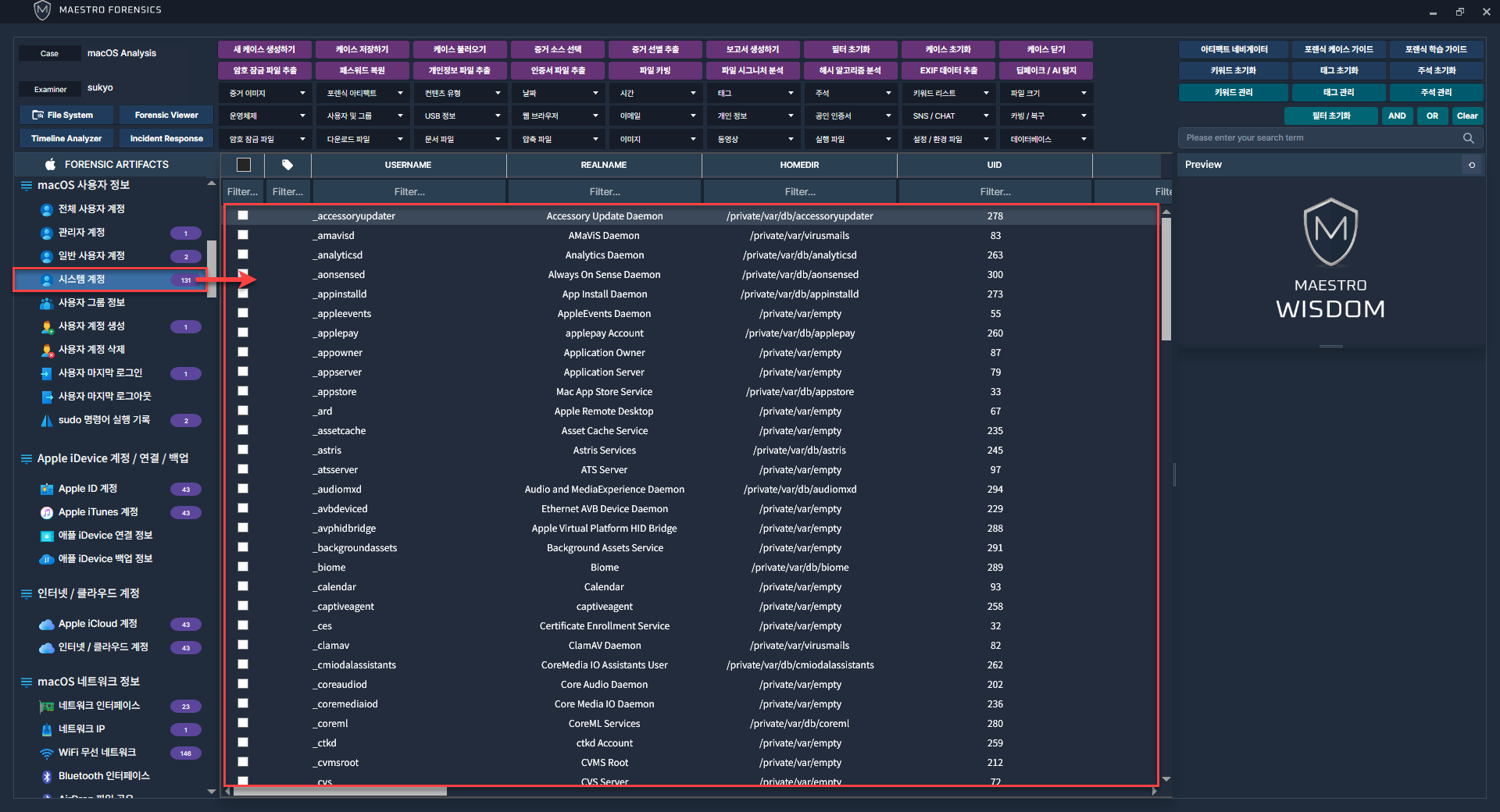Click the keyword search input field

1320,138
